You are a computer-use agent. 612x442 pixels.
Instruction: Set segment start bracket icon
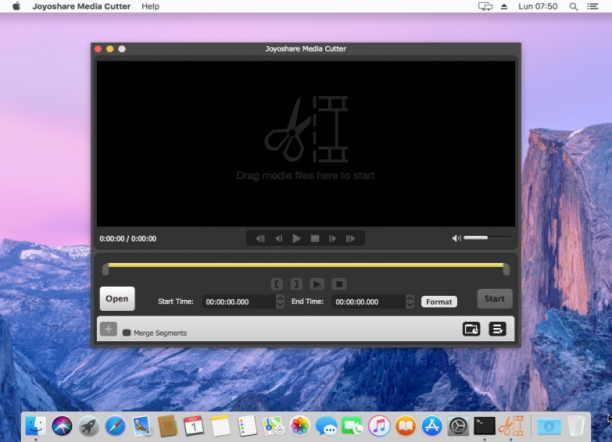point(277,284)
